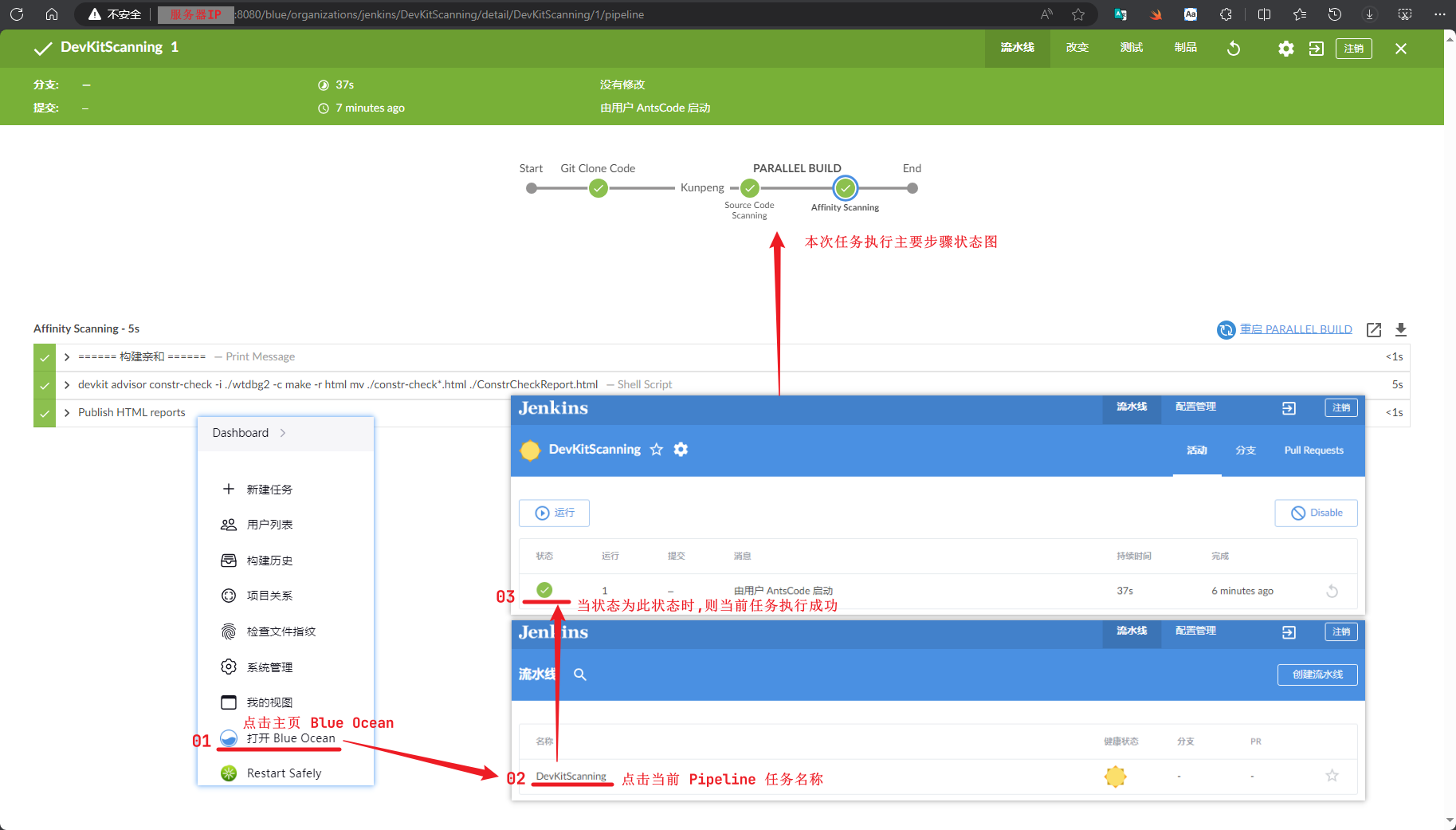Click the 运行 run button
The image size is (1456, 830).
(554, 513)
